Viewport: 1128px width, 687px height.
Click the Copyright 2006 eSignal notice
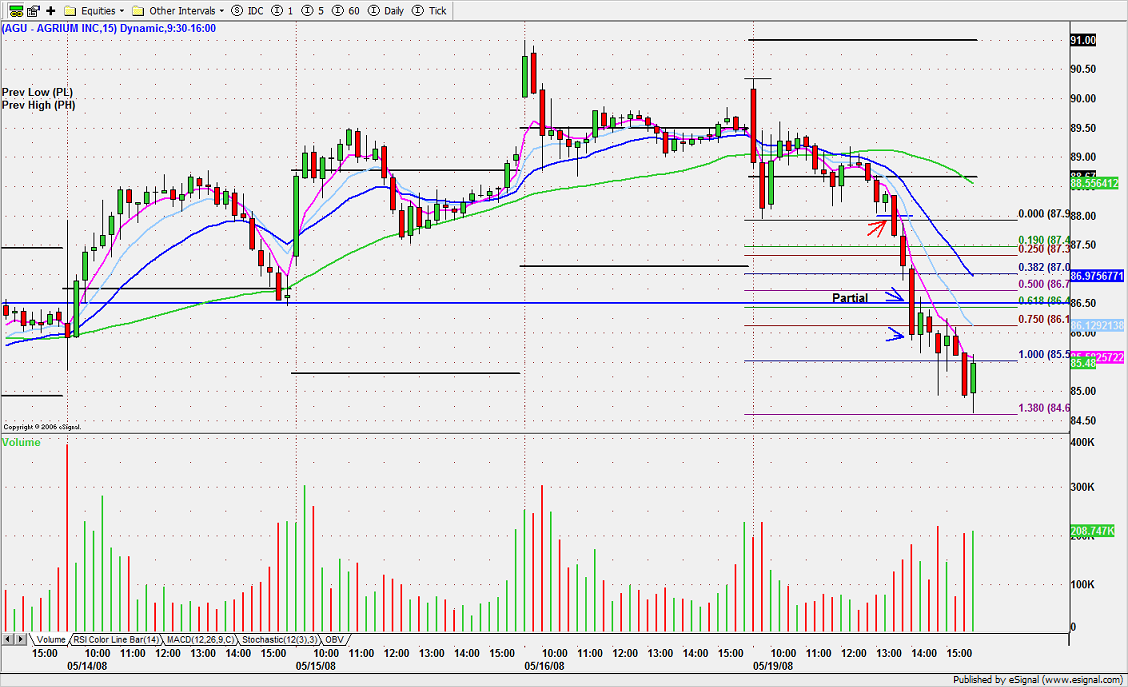[42, 427]
